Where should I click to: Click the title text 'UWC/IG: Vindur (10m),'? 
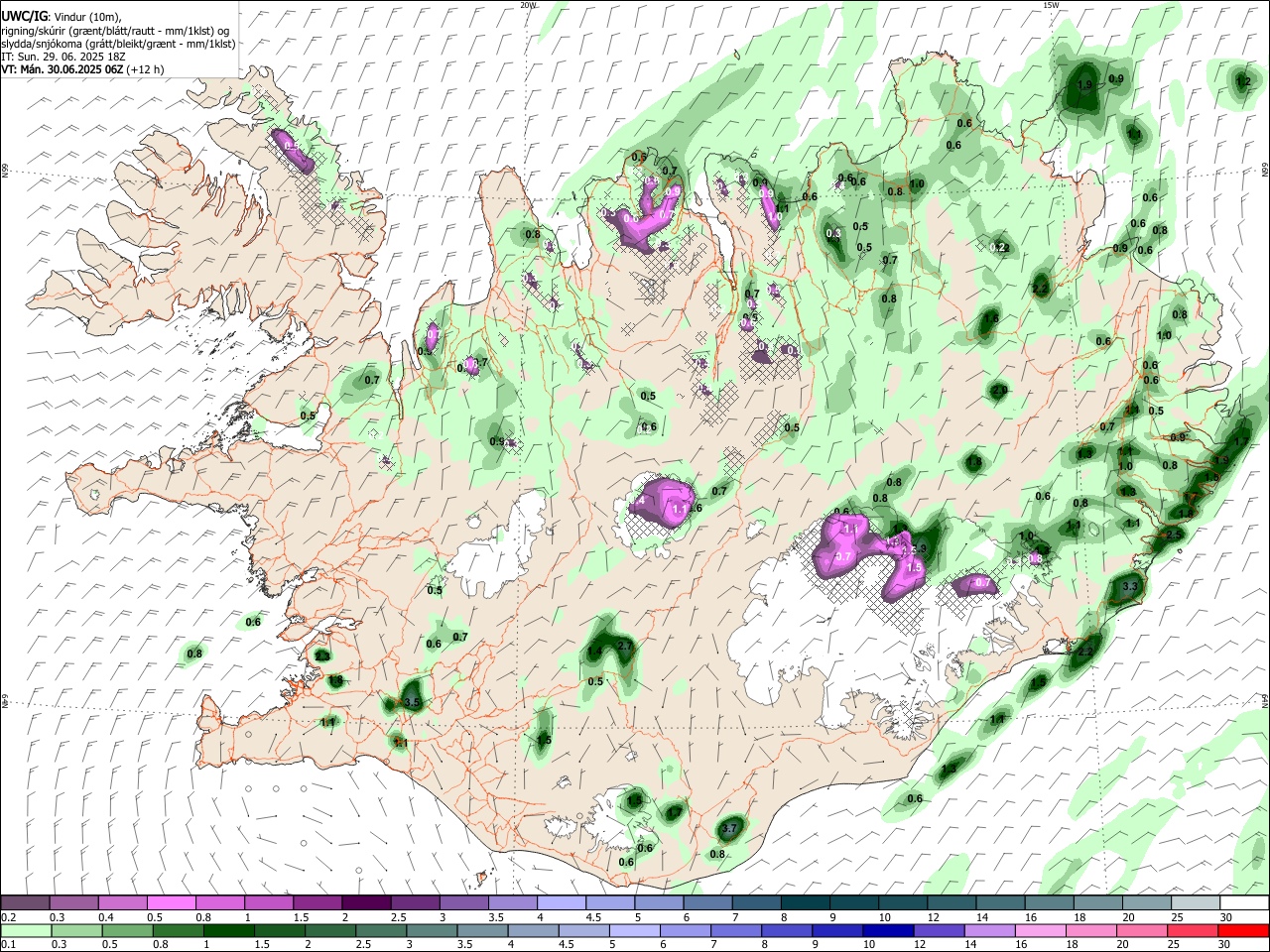60,17
